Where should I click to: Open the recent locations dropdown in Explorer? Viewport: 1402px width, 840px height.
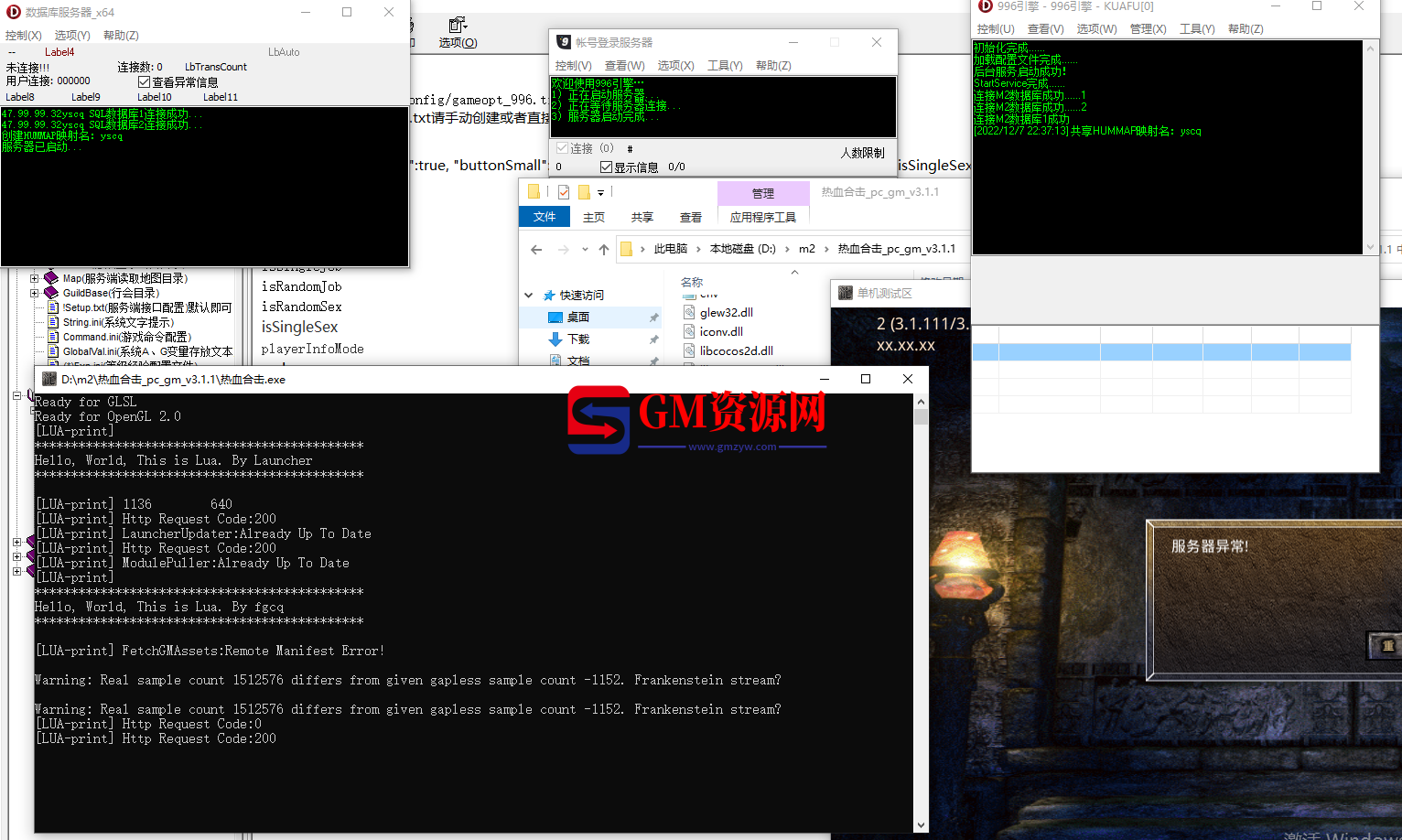click(x=585, y=250)
